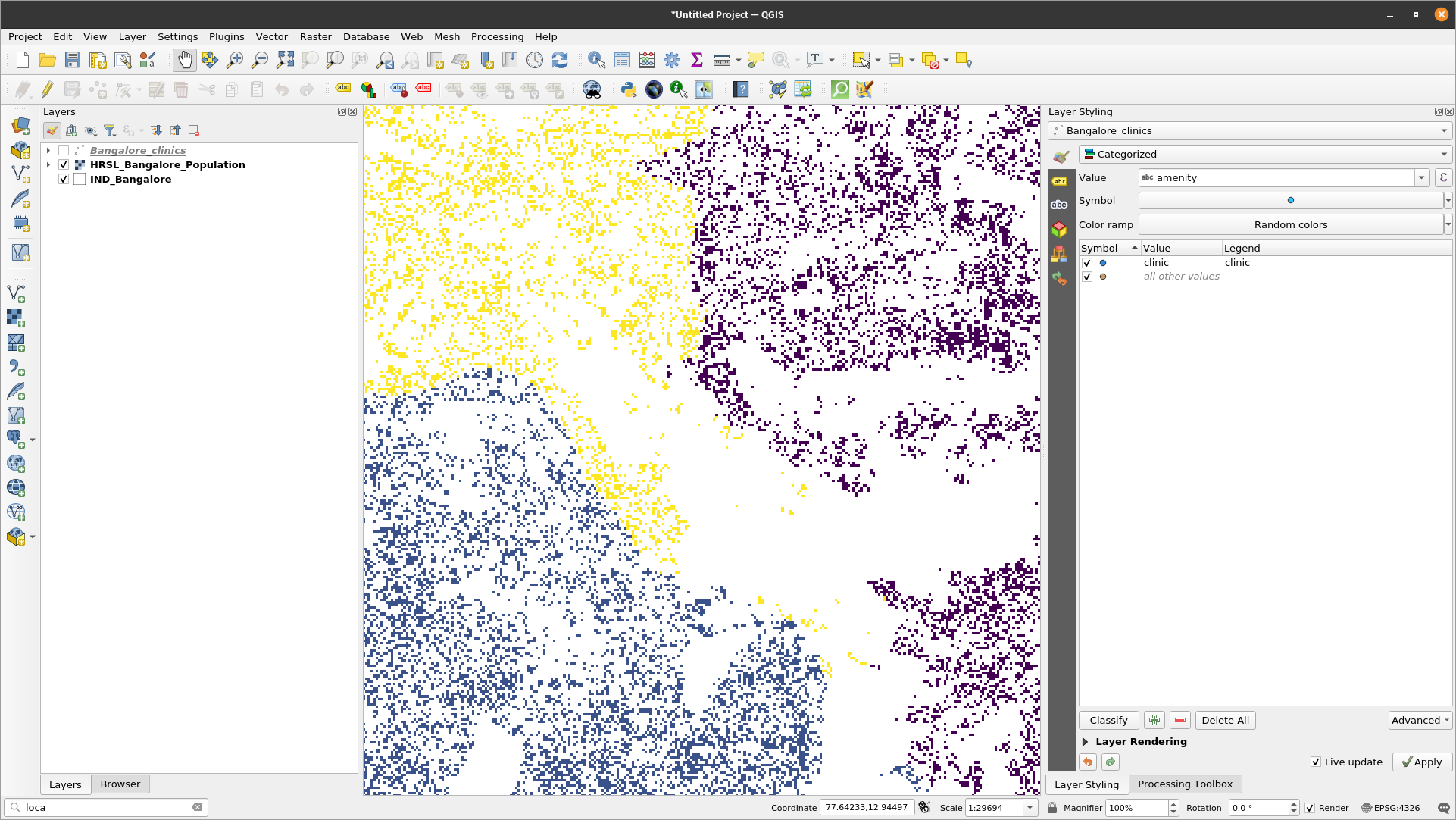
Task: Open the style History tab icon in Layer Styling
Action: tap(1059, 278)
